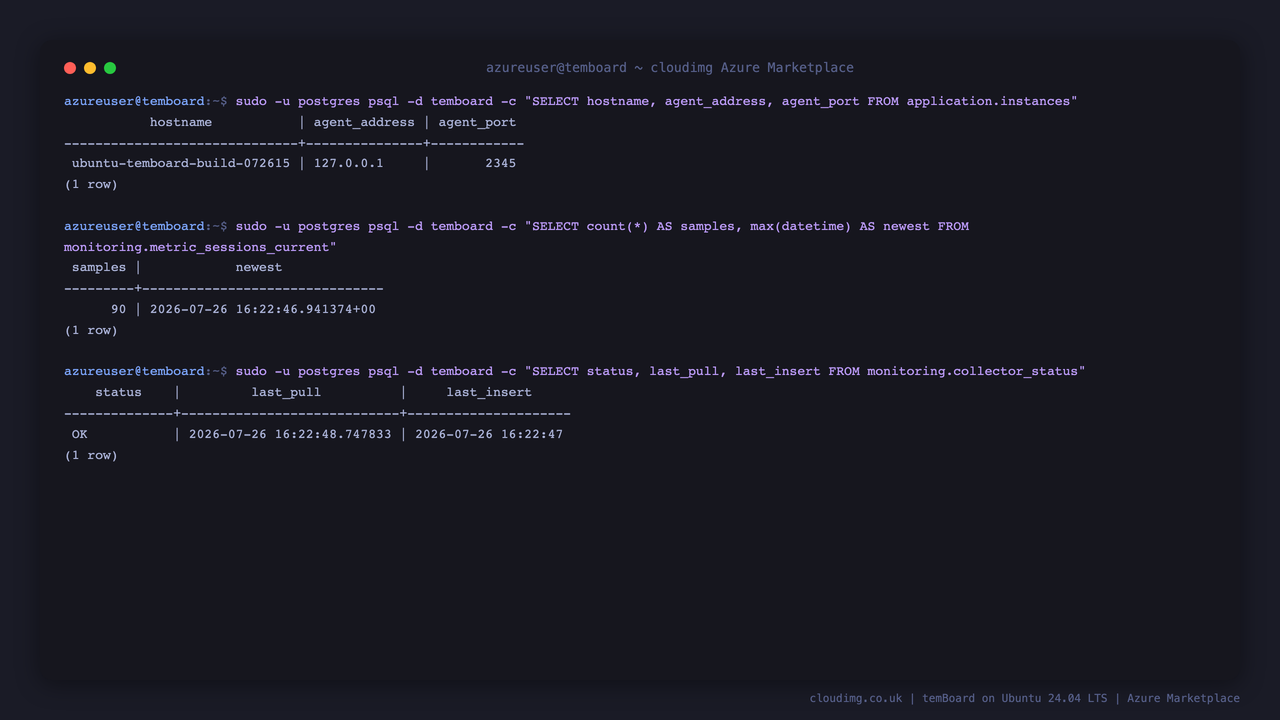The image size is (1280, 720).
Task: Click the 'samples' column header
Action: [99, 267]
